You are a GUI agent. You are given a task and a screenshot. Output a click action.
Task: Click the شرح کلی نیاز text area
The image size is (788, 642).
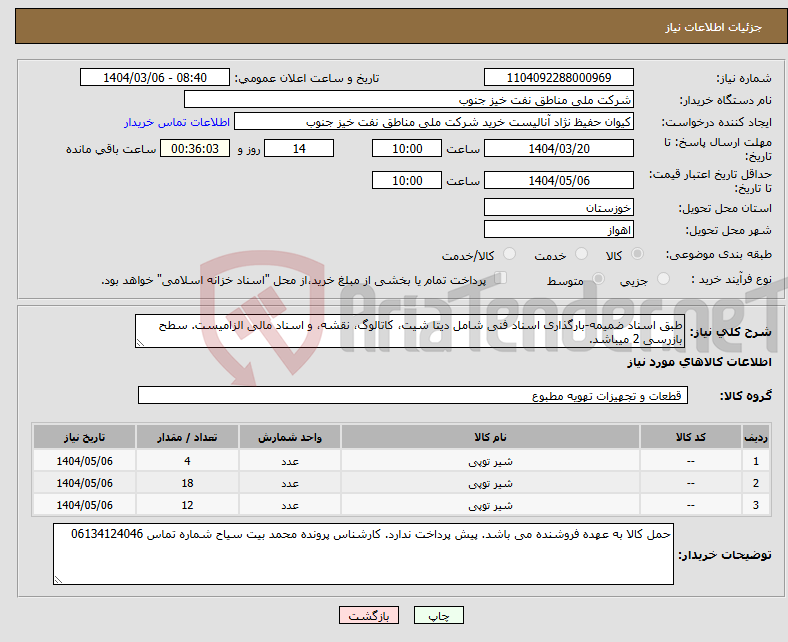[x=409, y=332]
